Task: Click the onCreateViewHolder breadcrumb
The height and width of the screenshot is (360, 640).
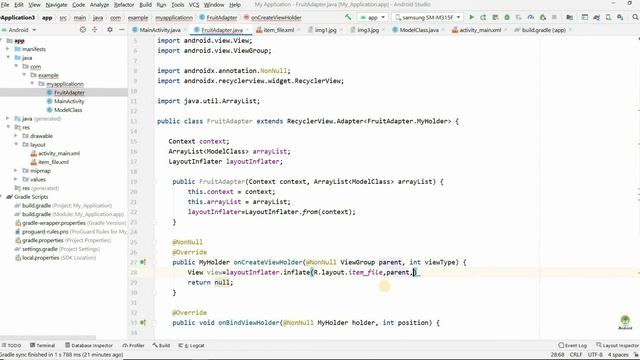Action: 276,18
